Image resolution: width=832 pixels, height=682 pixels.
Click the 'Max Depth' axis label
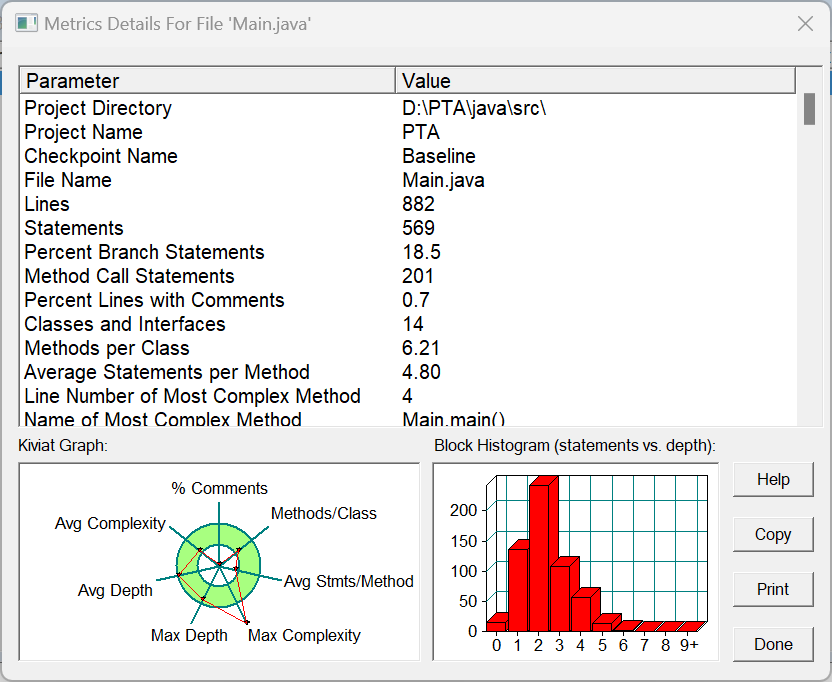189,635
